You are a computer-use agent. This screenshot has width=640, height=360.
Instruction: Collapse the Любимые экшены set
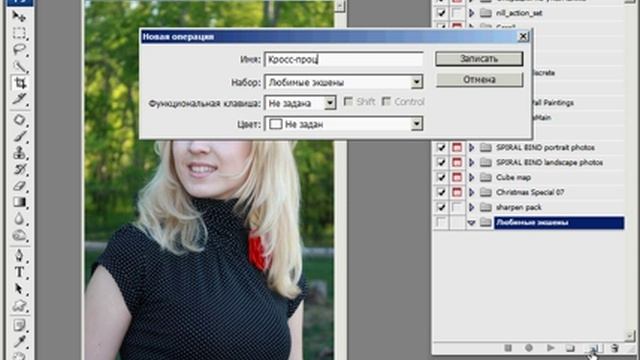[472, 223]
